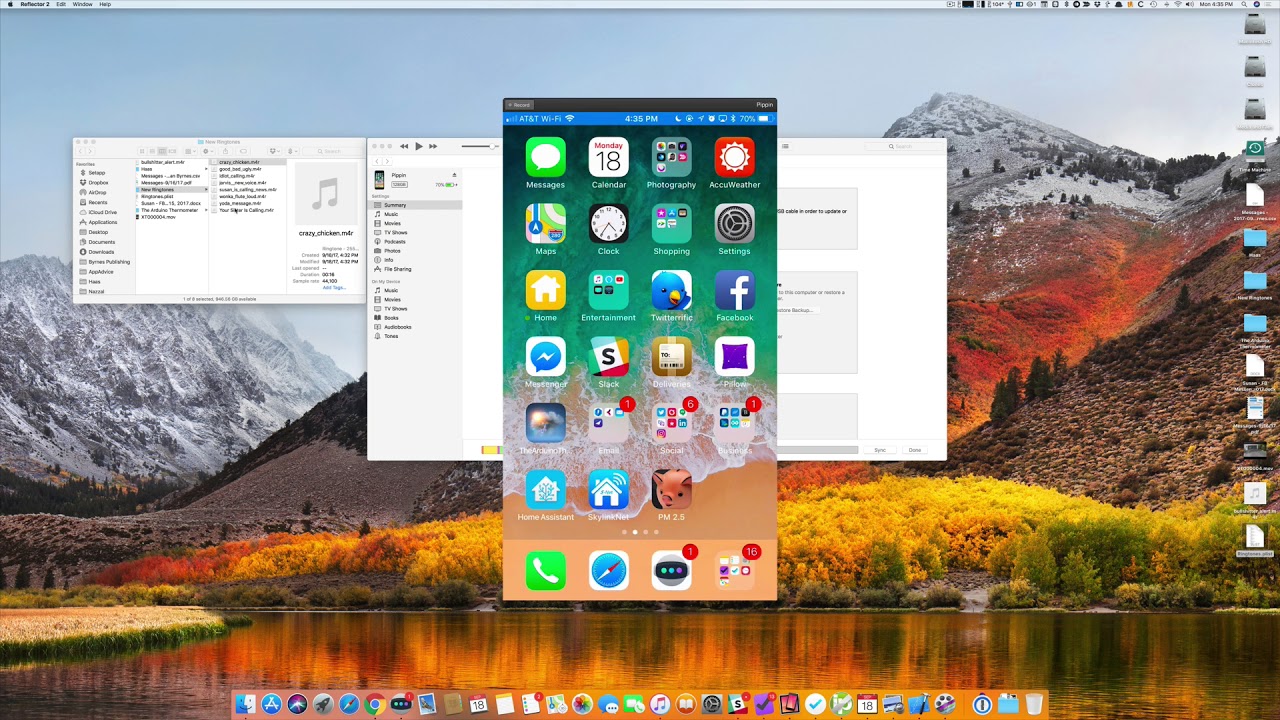Click the Done button in iTunes

pos(914,450)
